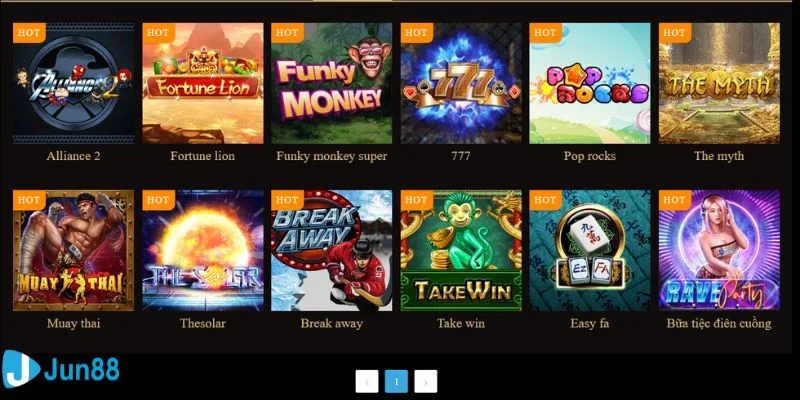This screenshot has width=800, height=400.
Task: Go to the next page arrow
Action: [426, 381]
